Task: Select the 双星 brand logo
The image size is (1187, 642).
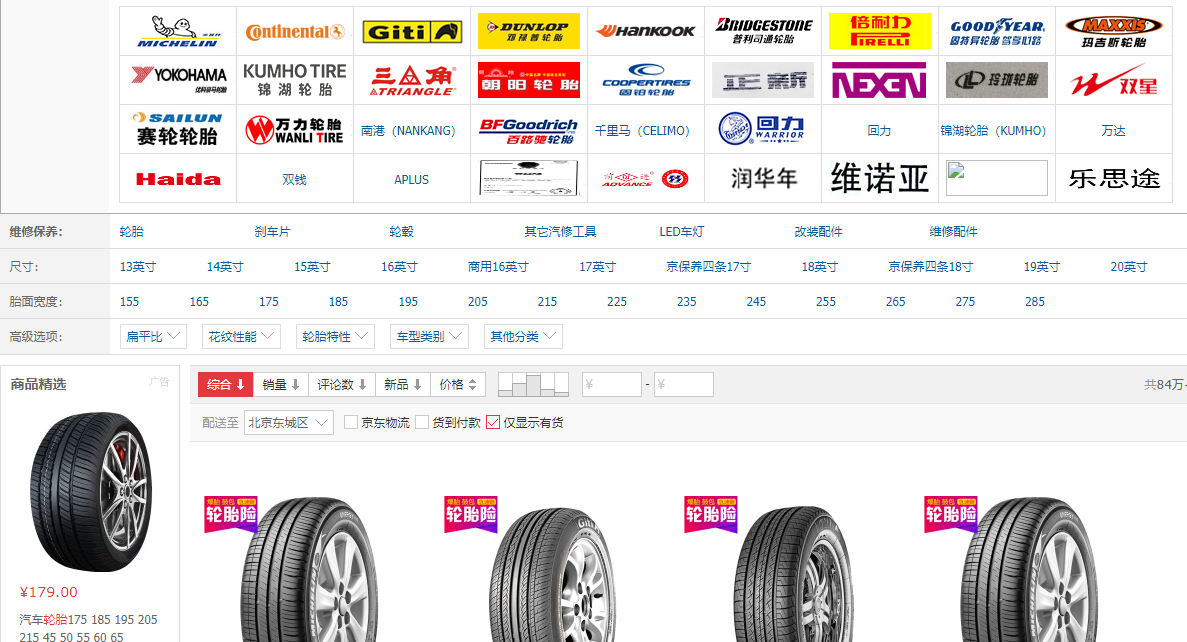Action: [x=1114, y=79]
